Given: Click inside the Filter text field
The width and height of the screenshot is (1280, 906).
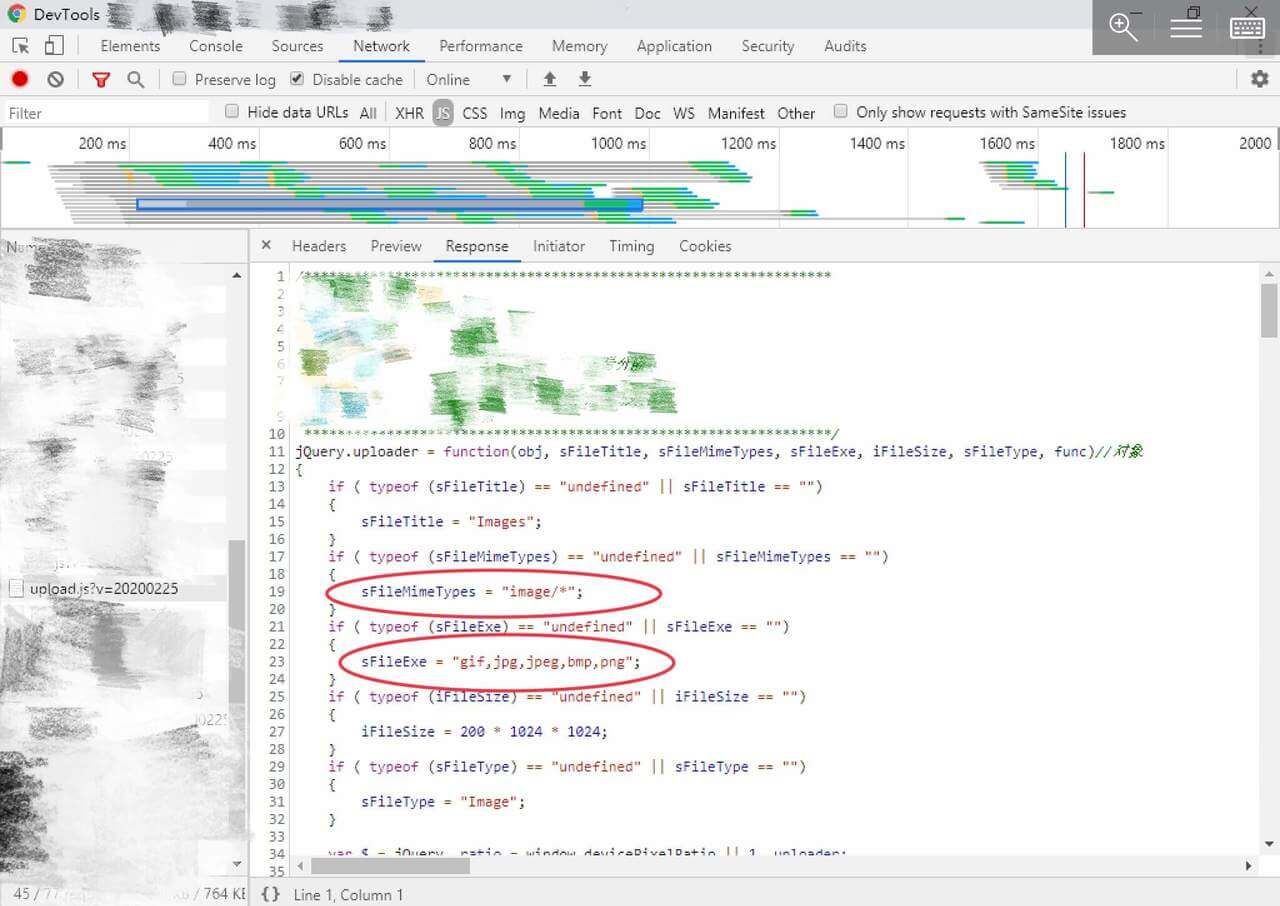Looking at the screenshot, I should (x=105, y=113).
